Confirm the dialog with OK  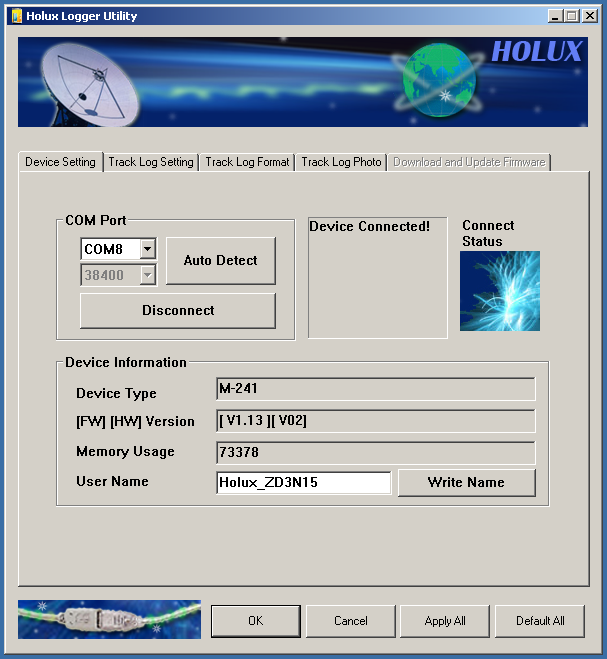[256, 621]
